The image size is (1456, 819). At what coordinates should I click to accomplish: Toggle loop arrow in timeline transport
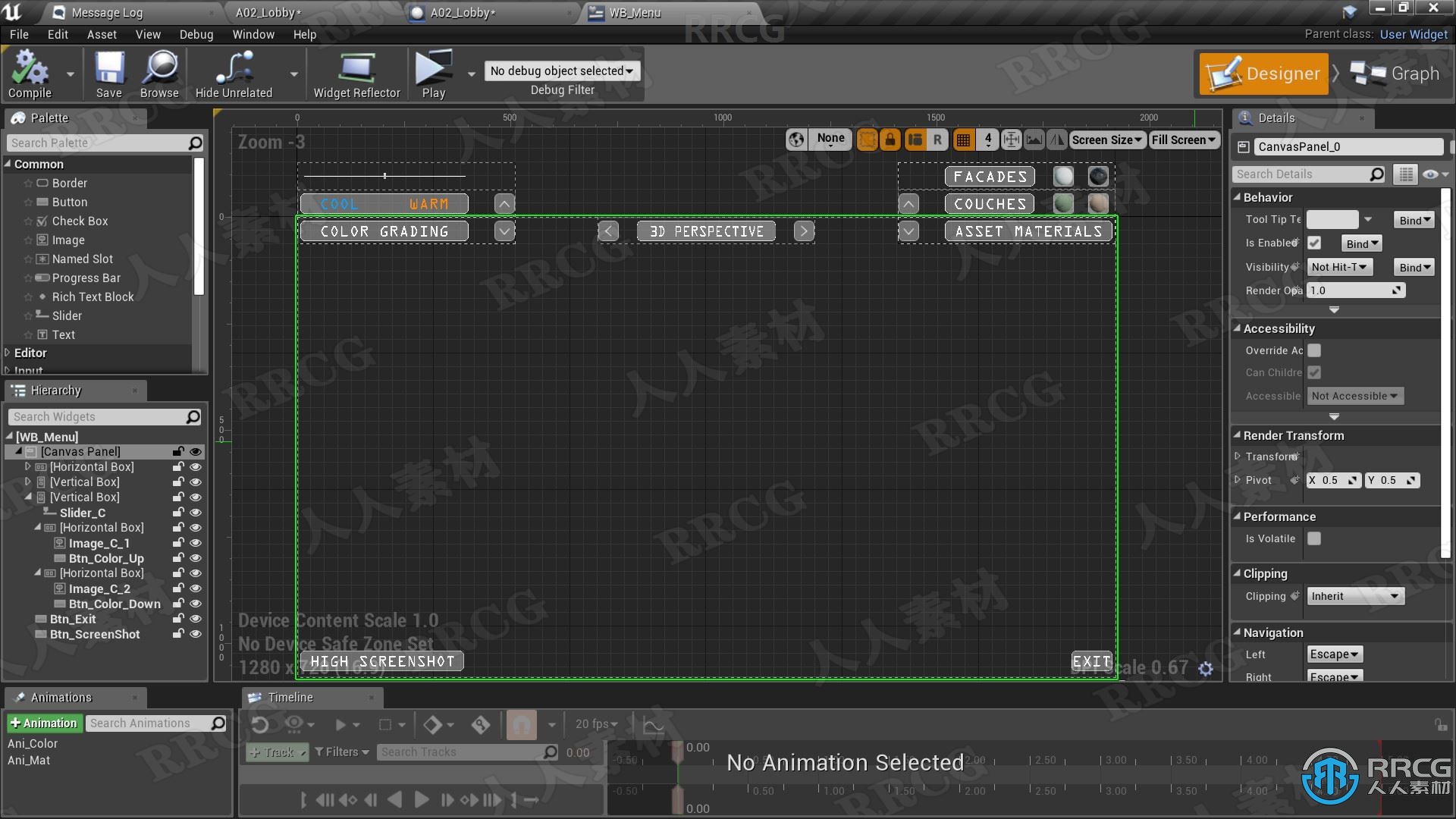[532, 799]
